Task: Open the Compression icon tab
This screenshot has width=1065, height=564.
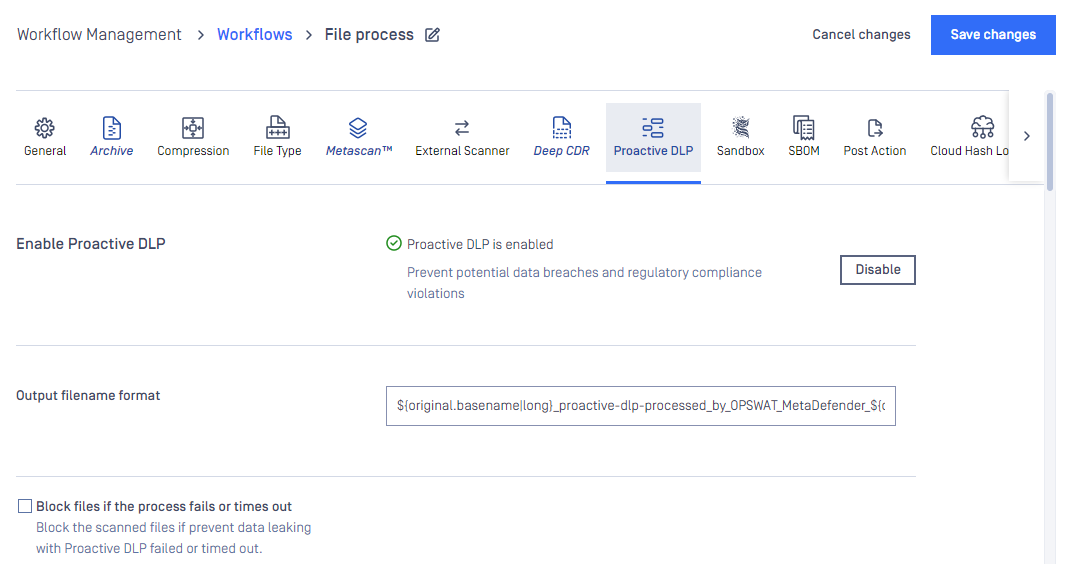Action: [x=193, y=128]
